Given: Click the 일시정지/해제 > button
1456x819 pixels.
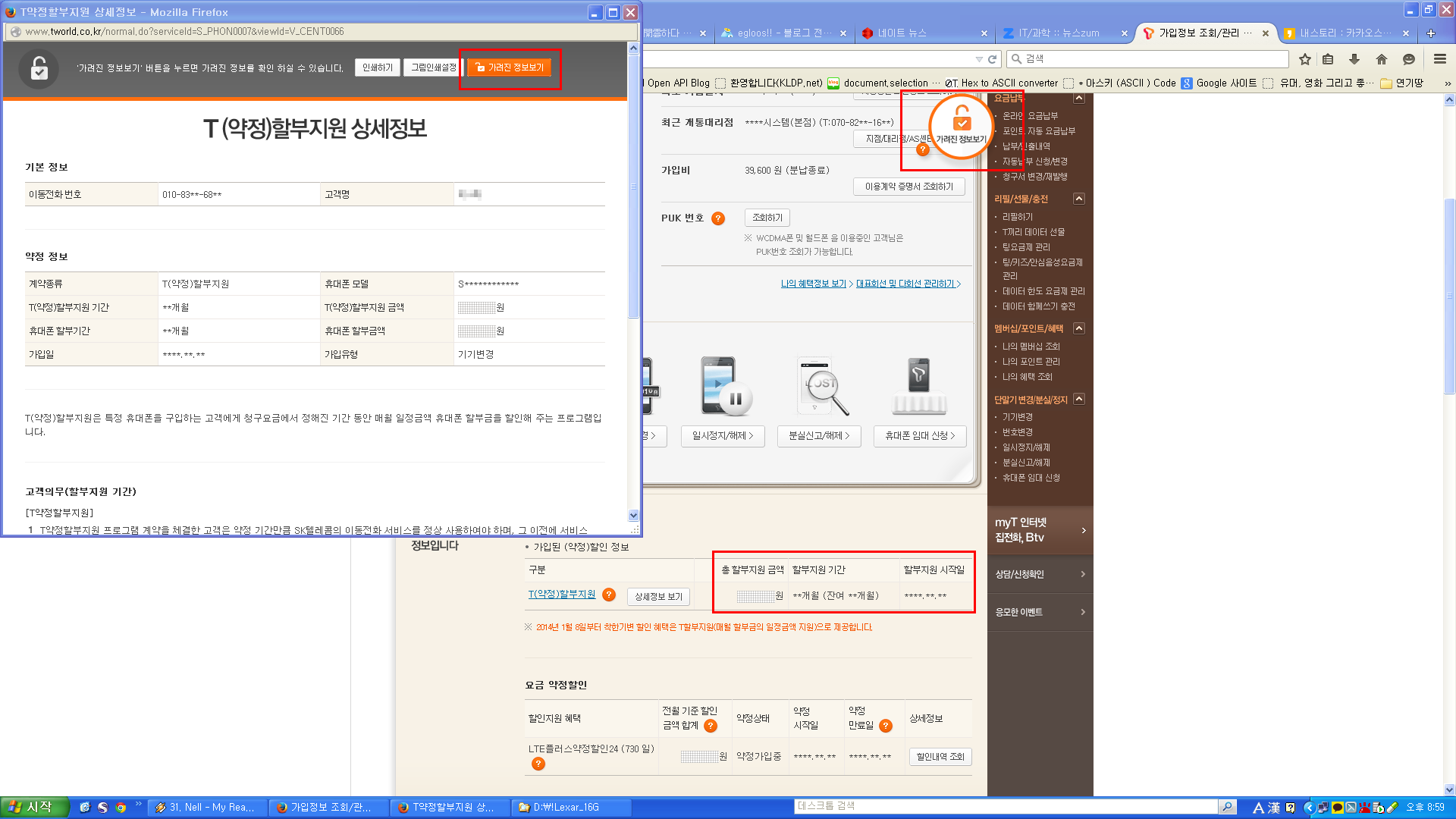Looking at the screenshot, I should [722, 436].
